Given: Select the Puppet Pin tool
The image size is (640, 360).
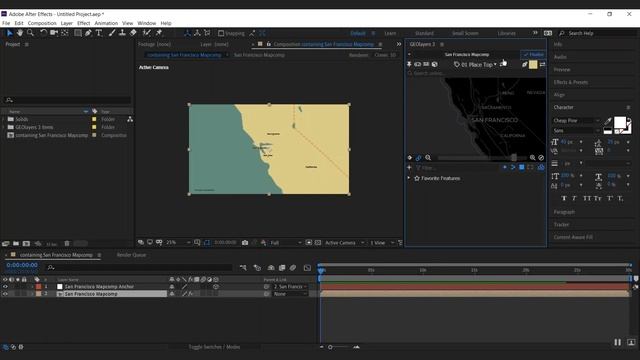Looking at the screenshot, I should click(159, 33).
